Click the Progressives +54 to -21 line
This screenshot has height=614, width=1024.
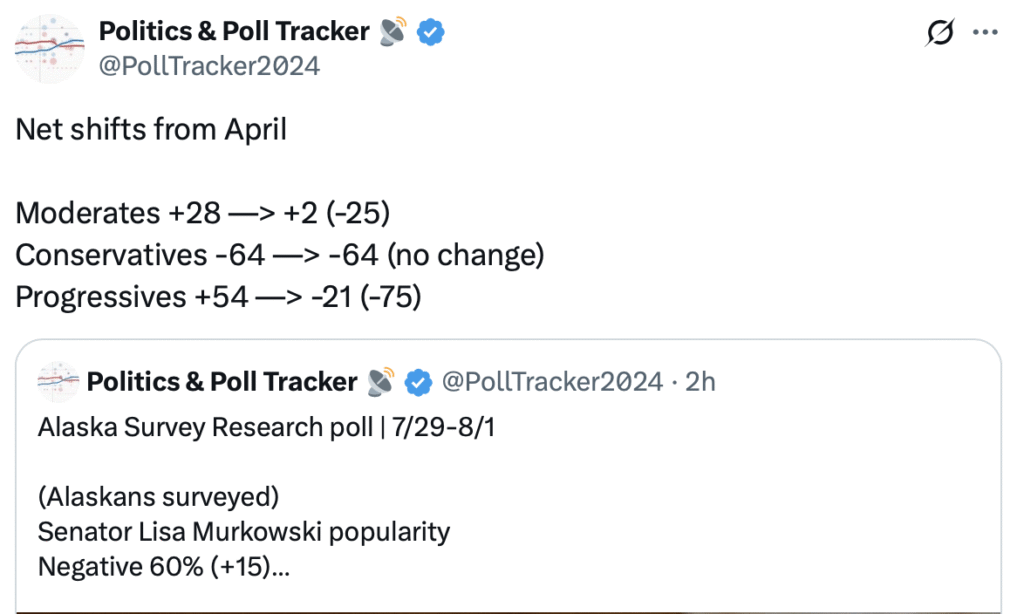[218, 297]
